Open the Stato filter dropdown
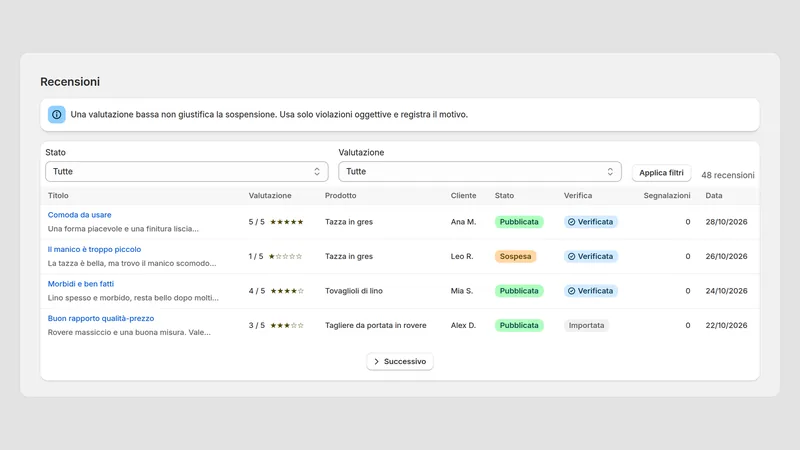The image size is (800, 450). pos(187,171)
